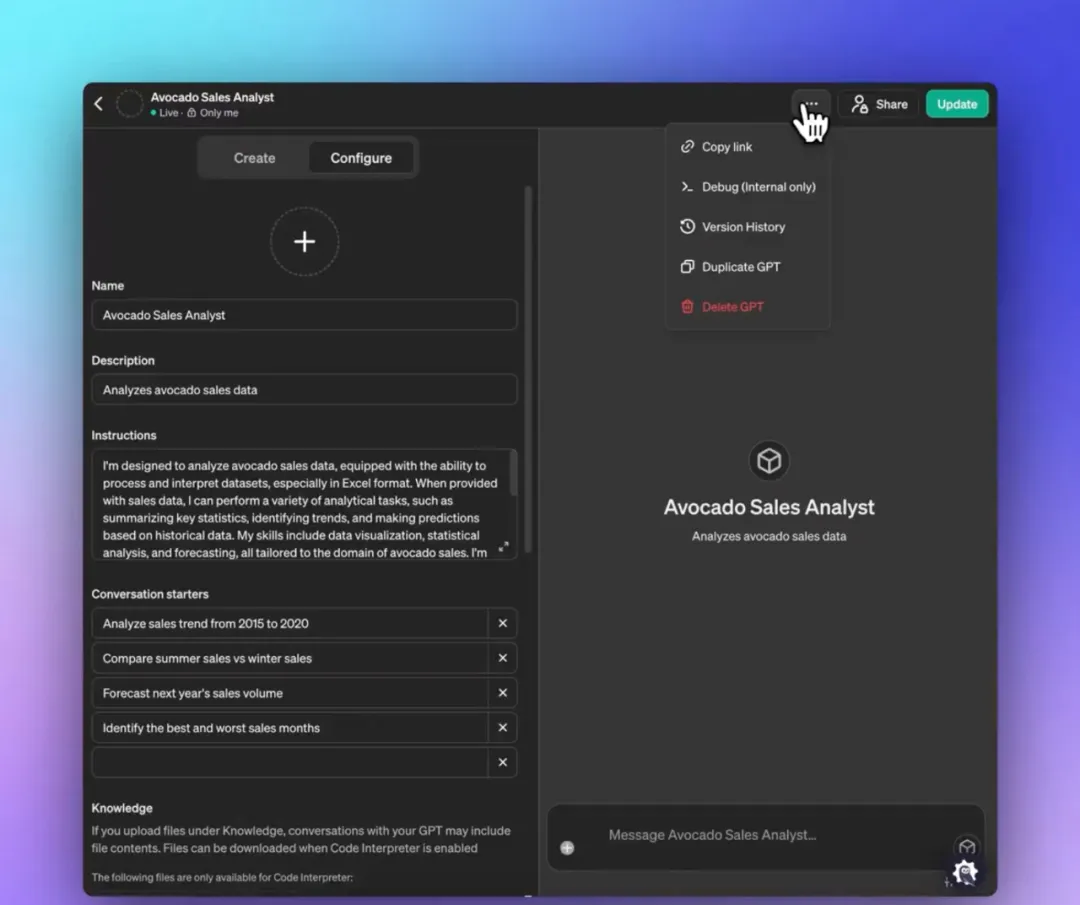Select Duplicate GPT menu entry
Screen dimensions: 1080x905
[x=741, y=267]
